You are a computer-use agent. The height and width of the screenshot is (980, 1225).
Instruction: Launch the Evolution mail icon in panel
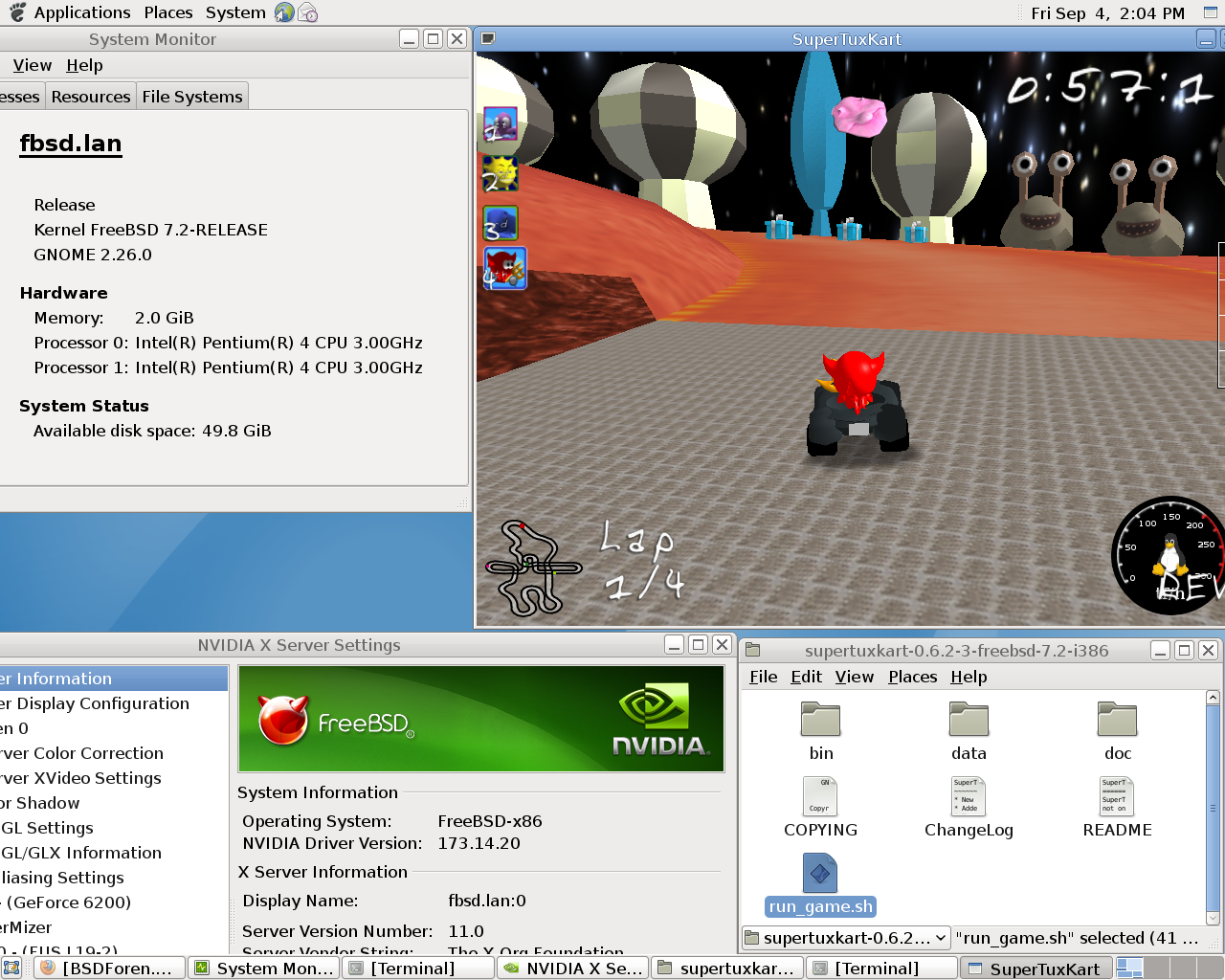pyautogui.click(x=307, y=12)
